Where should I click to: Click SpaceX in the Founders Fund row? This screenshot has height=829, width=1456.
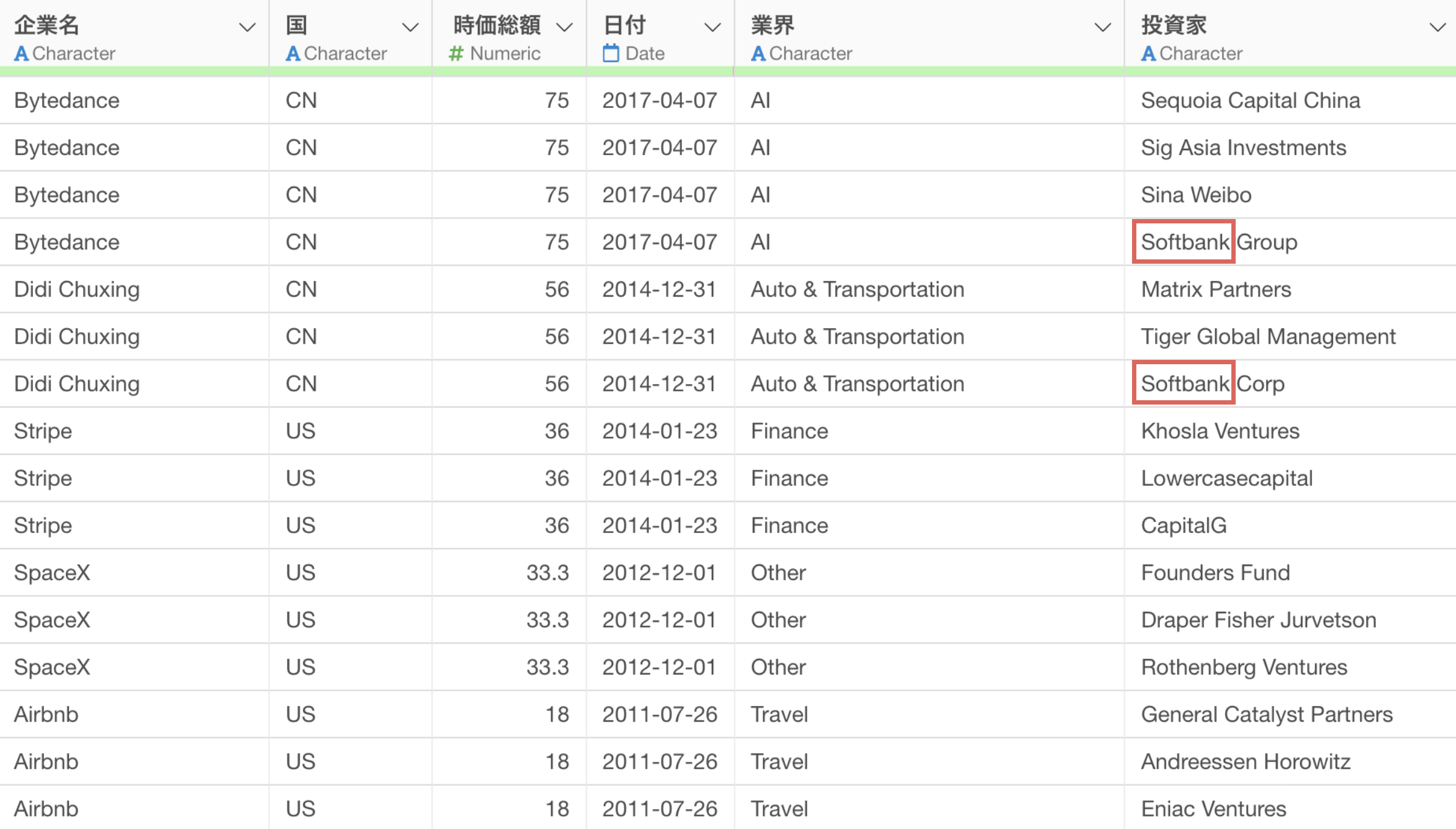pyautogui.click(x=134, y=573)
